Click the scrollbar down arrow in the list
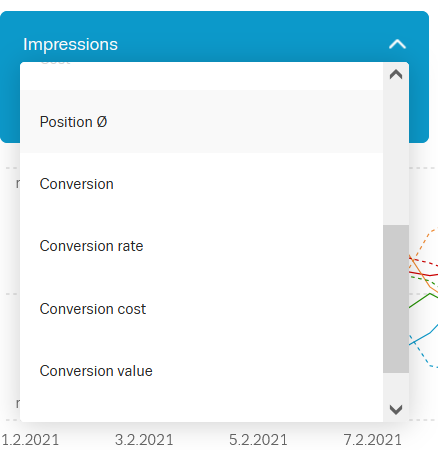This screenshot has height=450, width=438. click(x=396, y=409)
